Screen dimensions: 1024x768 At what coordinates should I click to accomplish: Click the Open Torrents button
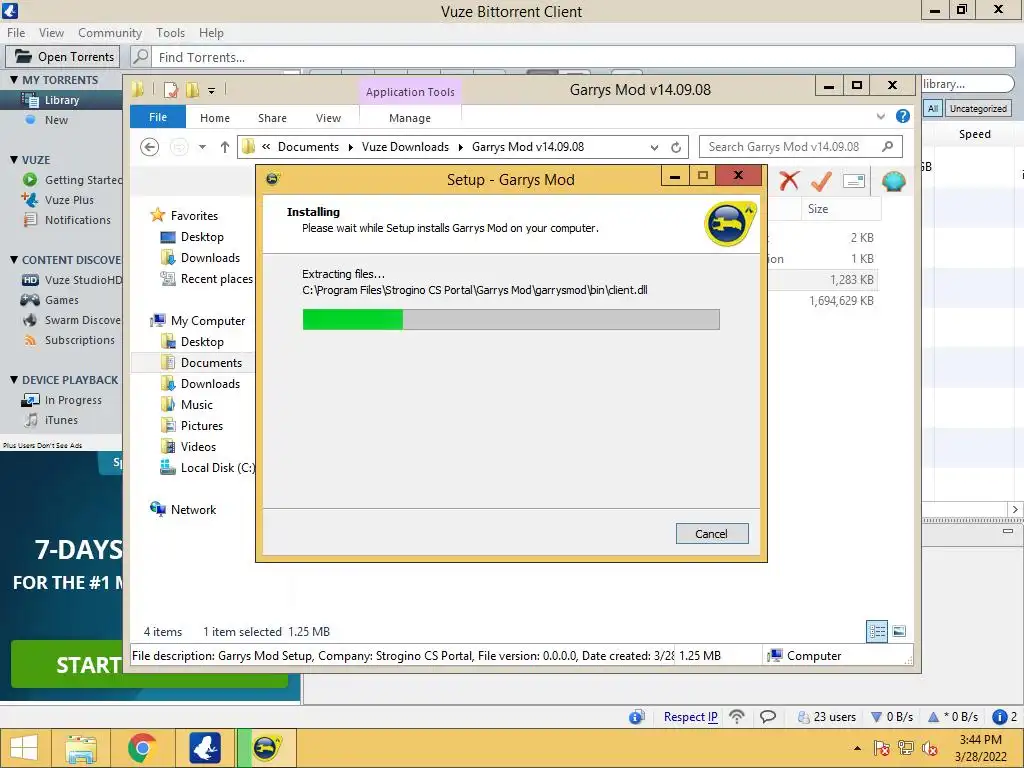[63, 57]
